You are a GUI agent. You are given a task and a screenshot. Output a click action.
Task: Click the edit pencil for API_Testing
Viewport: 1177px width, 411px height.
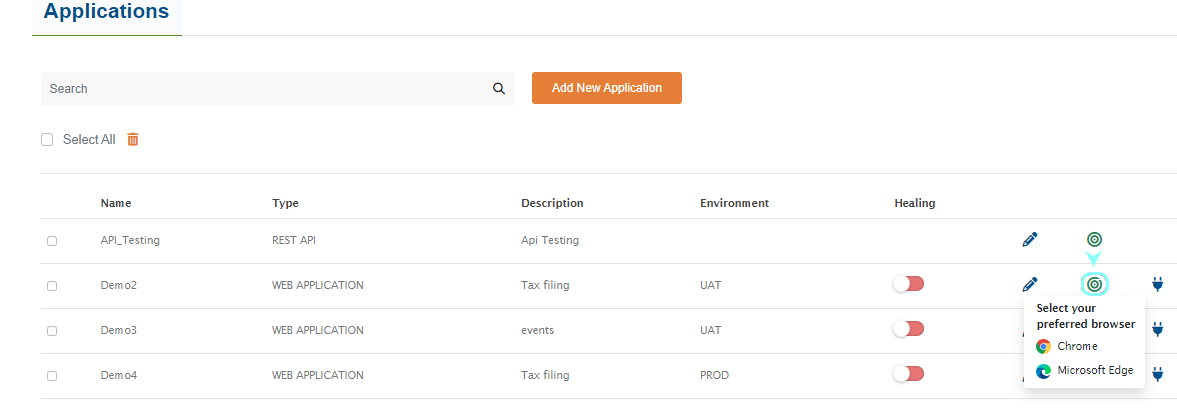1030,240
